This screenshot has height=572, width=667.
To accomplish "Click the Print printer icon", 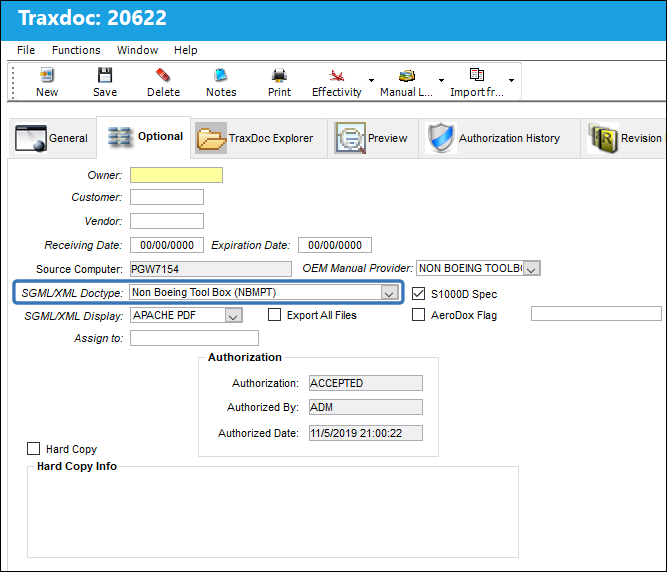I will tap(279, 75).
